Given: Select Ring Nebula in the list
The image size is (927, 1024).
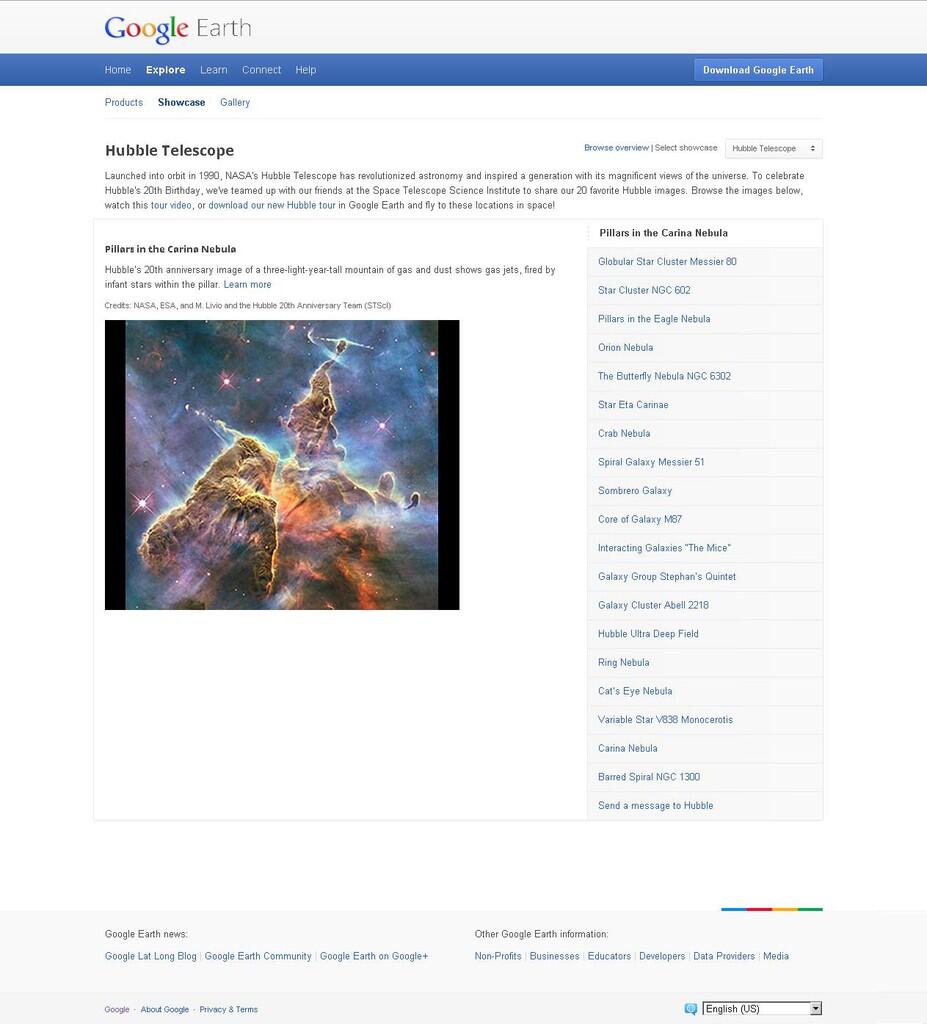Looking at the screenshot, I should (705, 663).
